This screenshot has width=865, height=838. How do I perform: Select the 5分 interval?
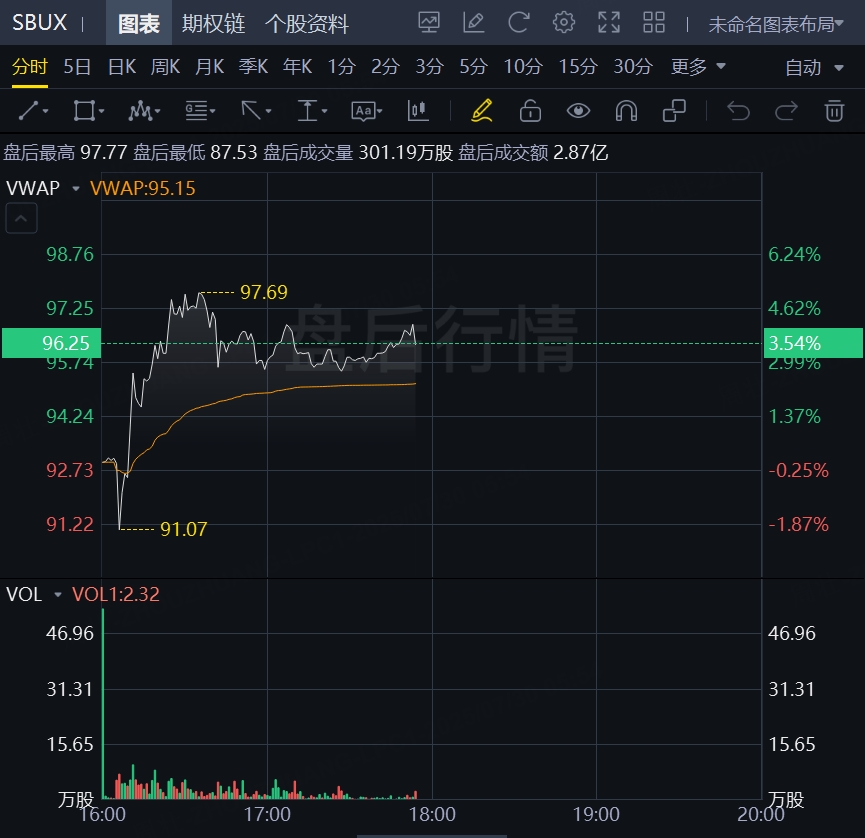point(473,67)
